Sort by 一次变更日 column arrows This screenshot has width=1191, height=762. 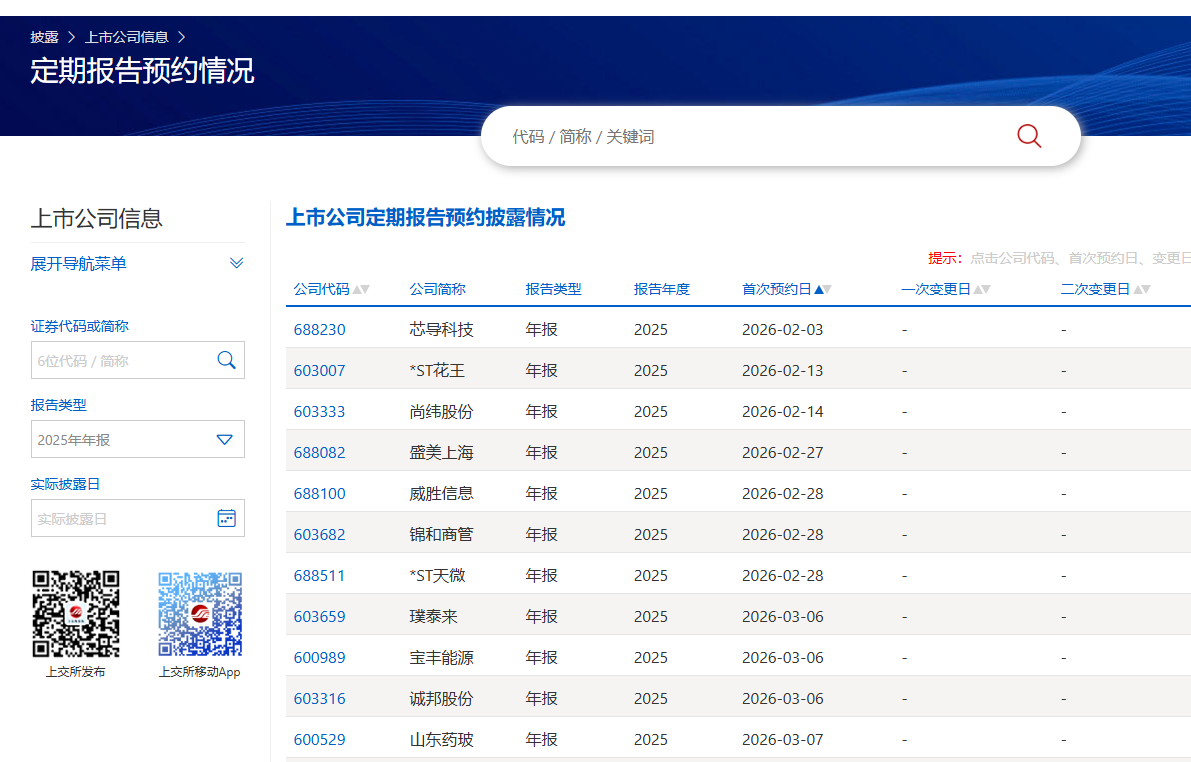click(982, 290)
